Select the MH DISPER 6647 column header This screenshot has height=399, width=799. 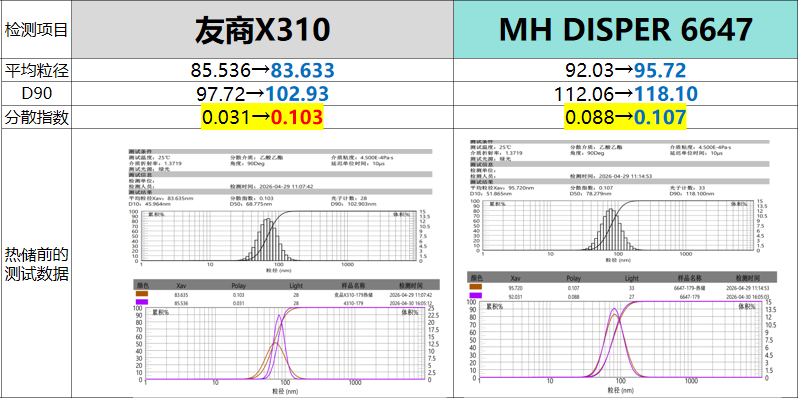click(626, 30)
